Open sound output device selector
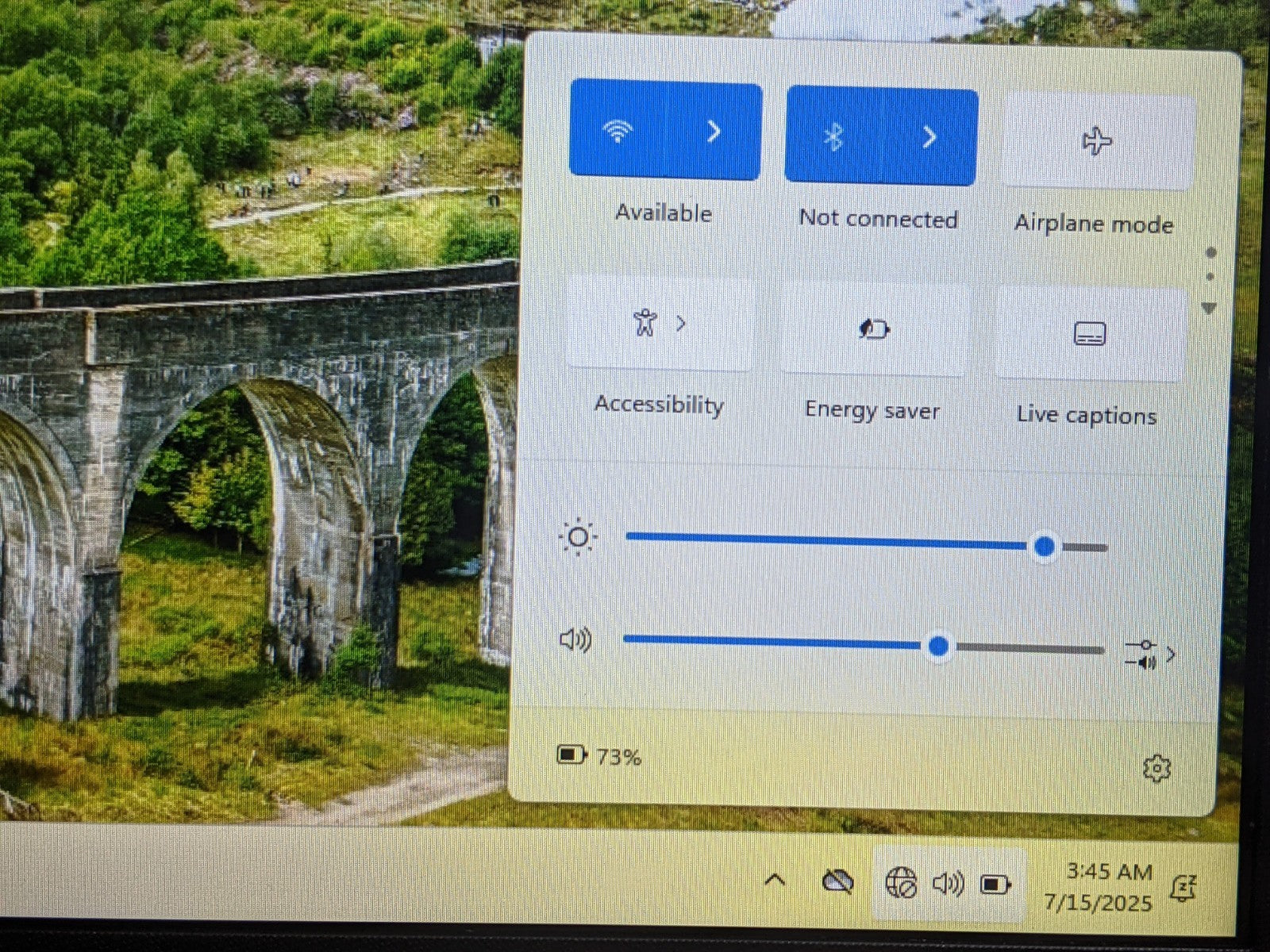 1149,655
